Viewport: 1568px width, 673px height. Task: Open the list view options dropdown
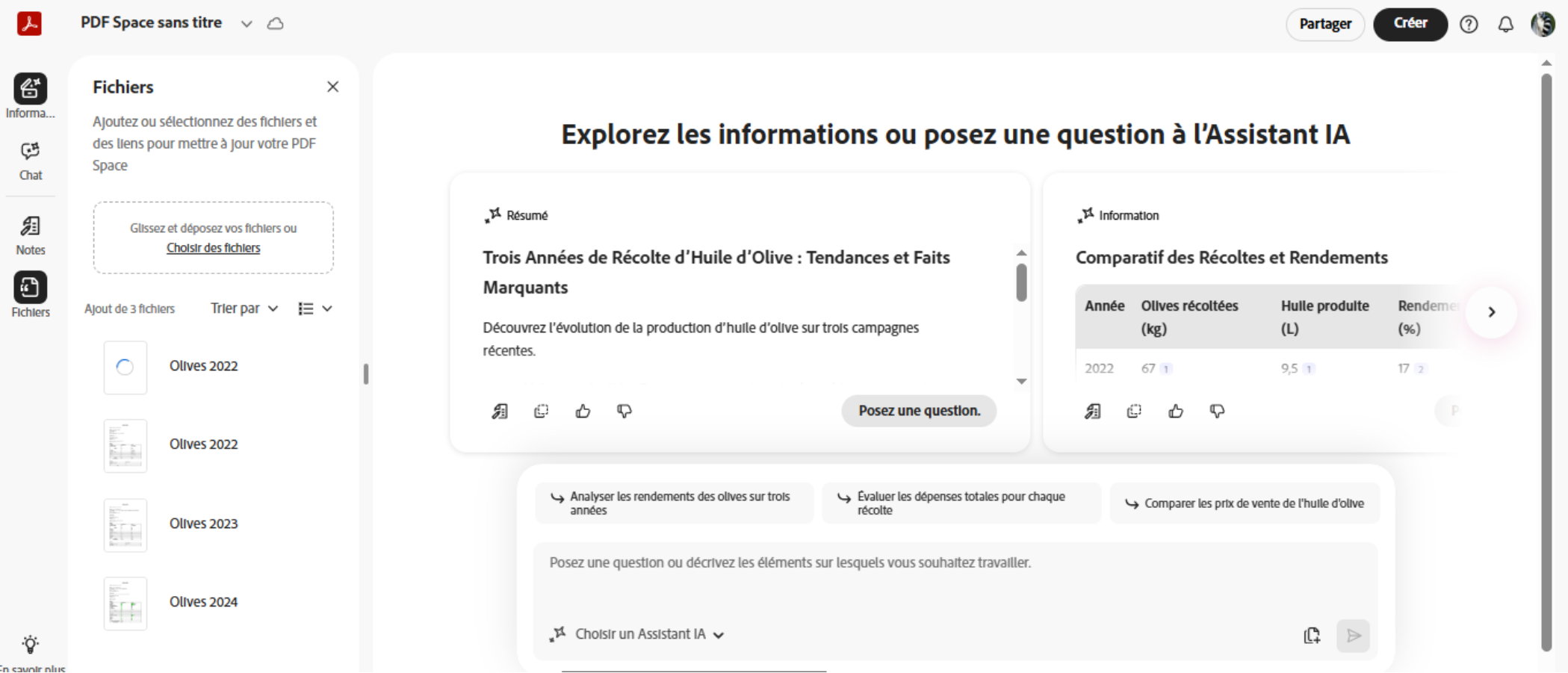click(314, 308)
